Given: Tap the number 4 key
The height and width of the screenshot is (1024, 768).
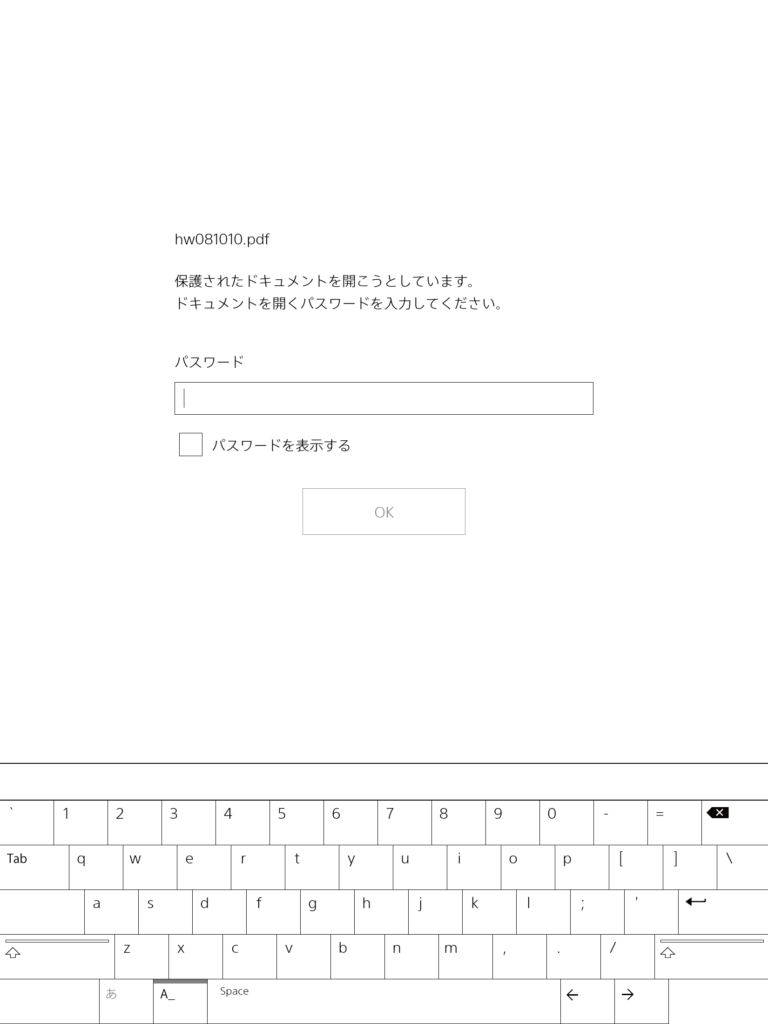Looking at the screenshot, I should coord(242,822).
